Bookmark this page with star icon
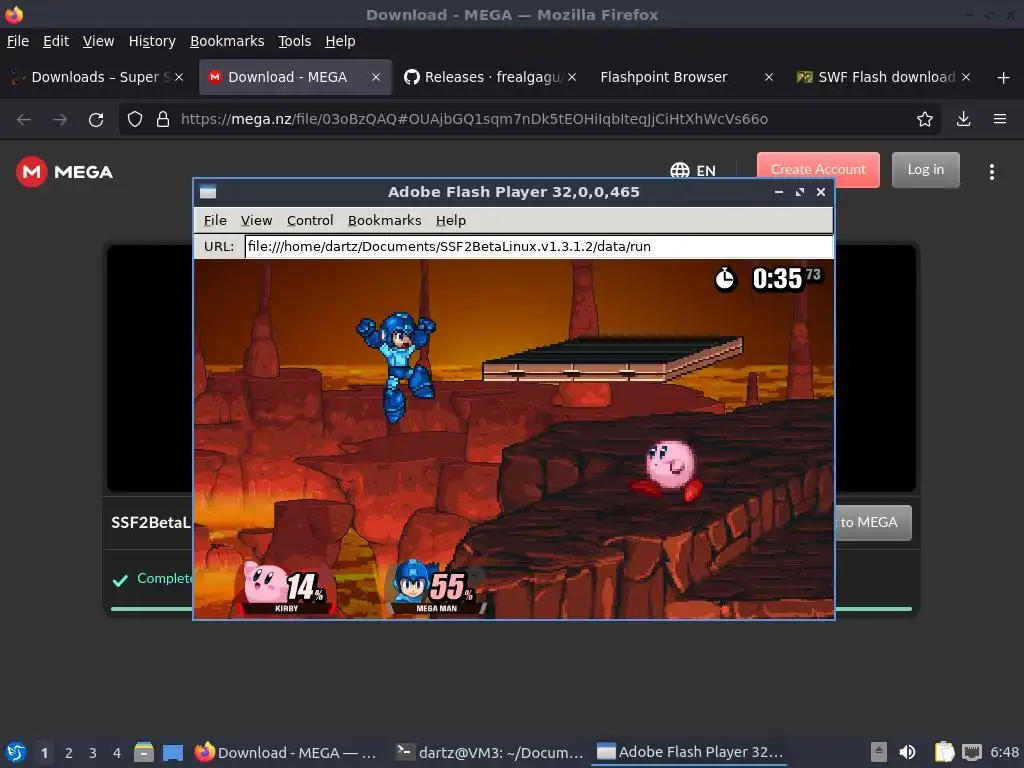Screen dimensions: 1024x768 click(924, 119)
